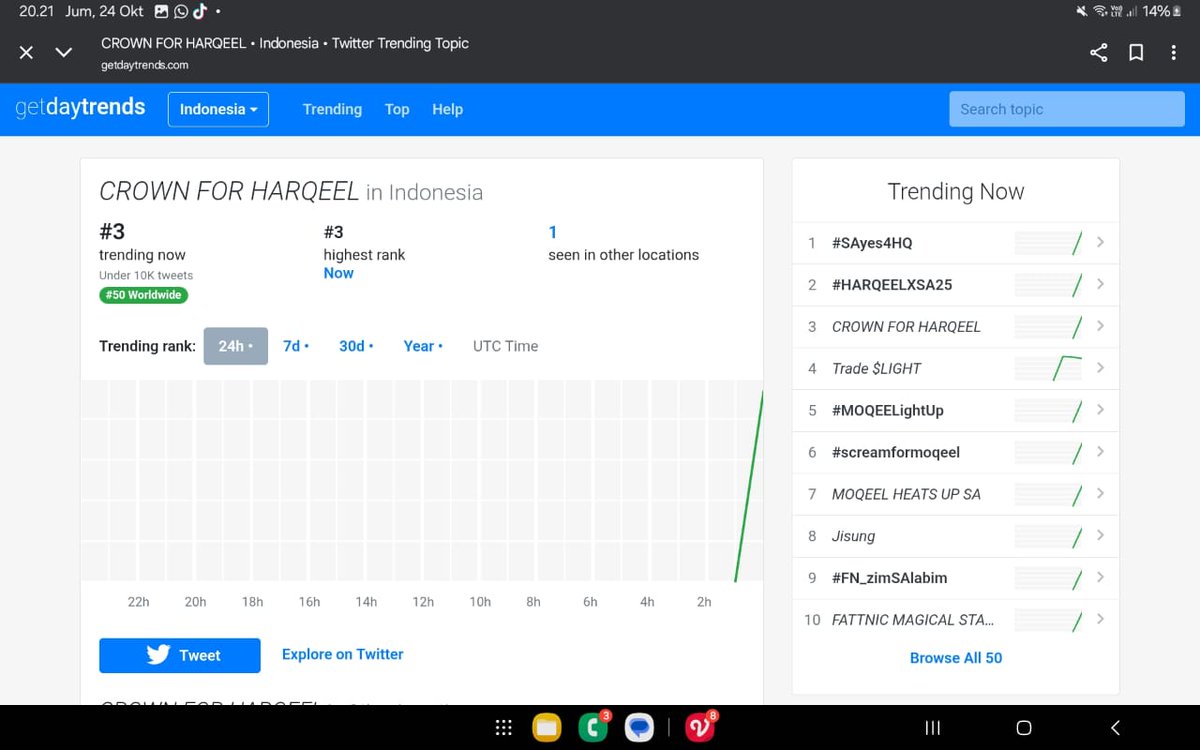Click the #SAyes4HQ trend sparkline

[1049, 243]
